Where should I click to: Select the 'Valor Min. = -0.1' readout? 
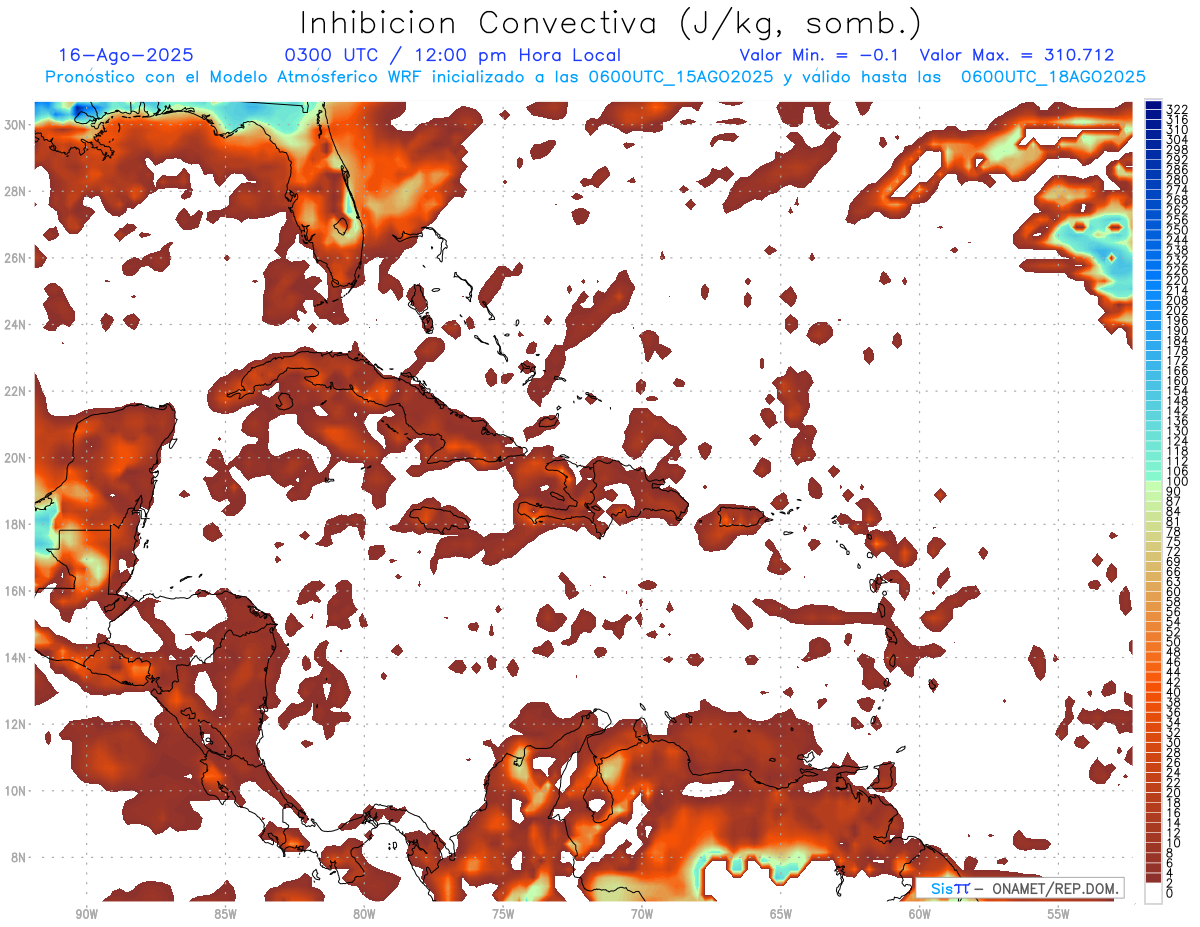pos(820,56)
